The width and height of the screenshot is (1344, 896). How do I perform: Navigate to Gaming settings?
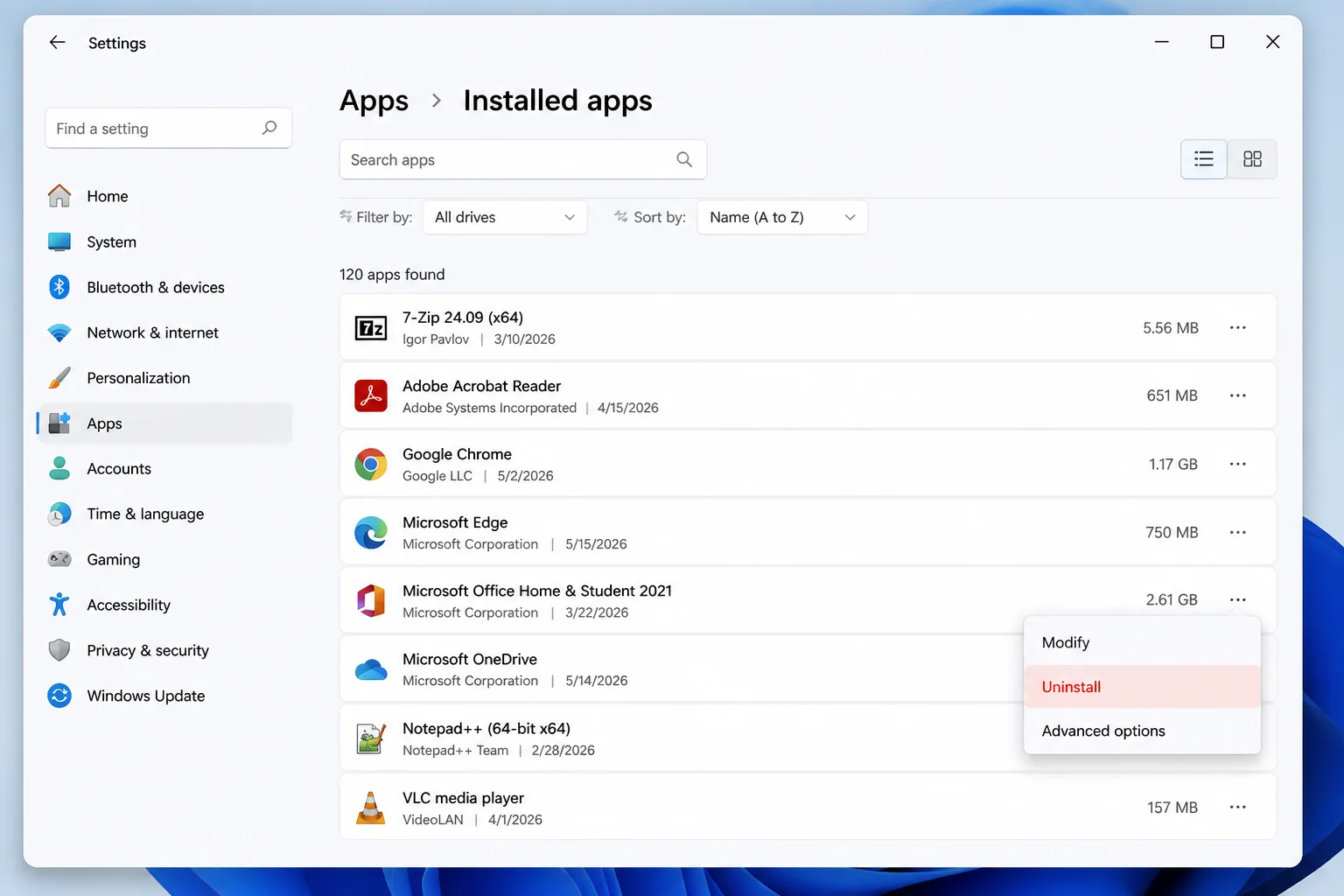coord(164,560)
